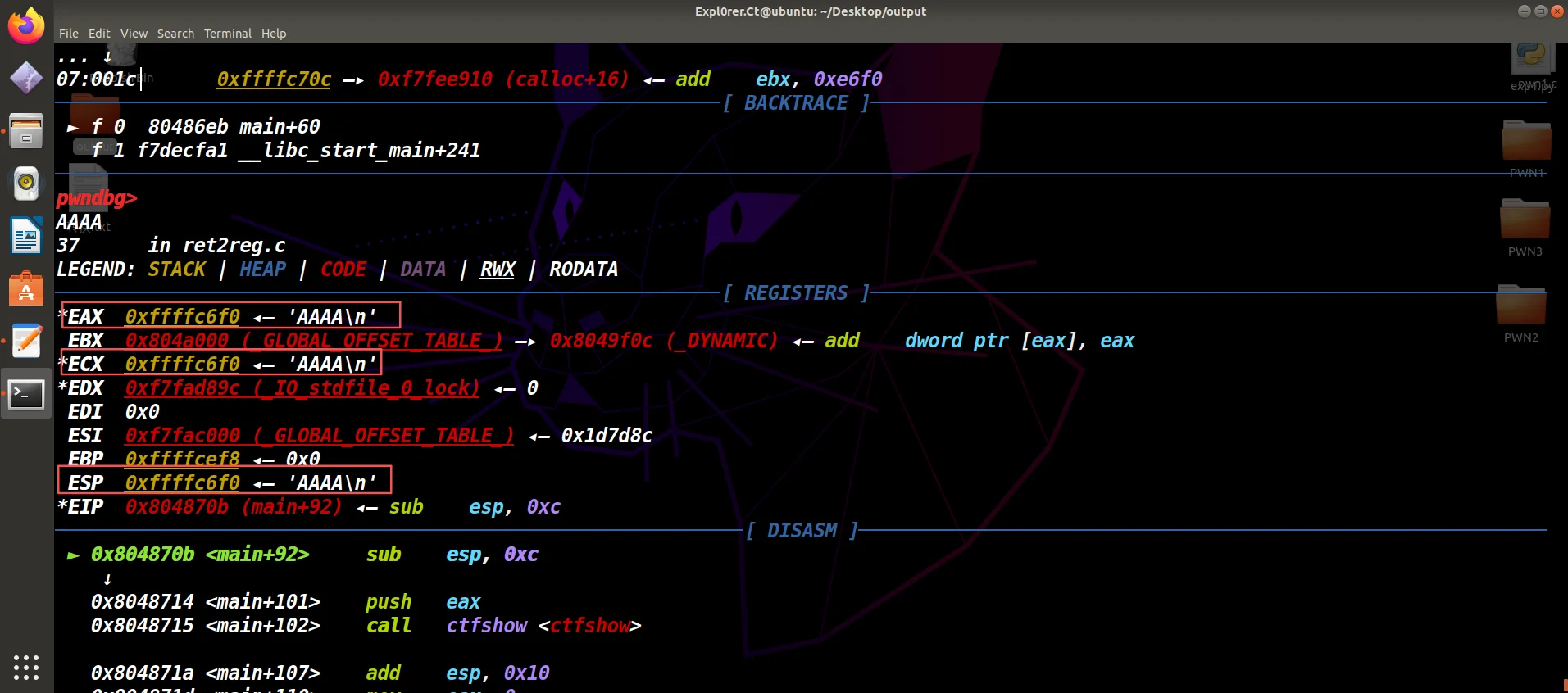
Task: Open the Text Editor dock icon
Action: [26, 342]
